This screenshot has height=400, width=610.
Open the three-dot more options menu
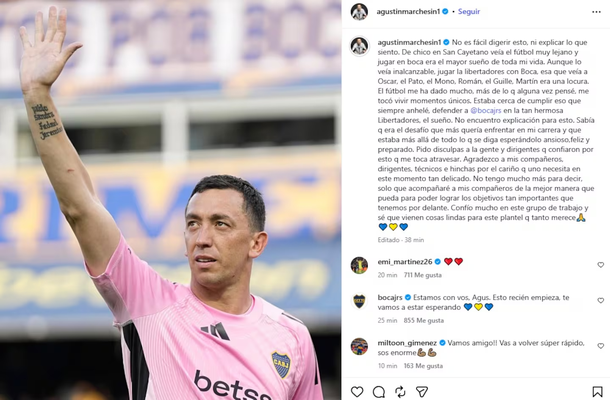coord(596,12)
